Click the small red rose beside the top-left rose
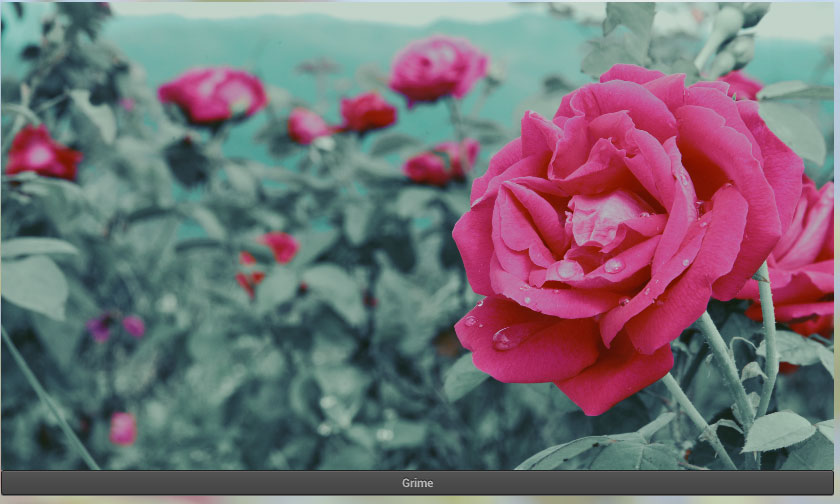 tap(367, 112)
